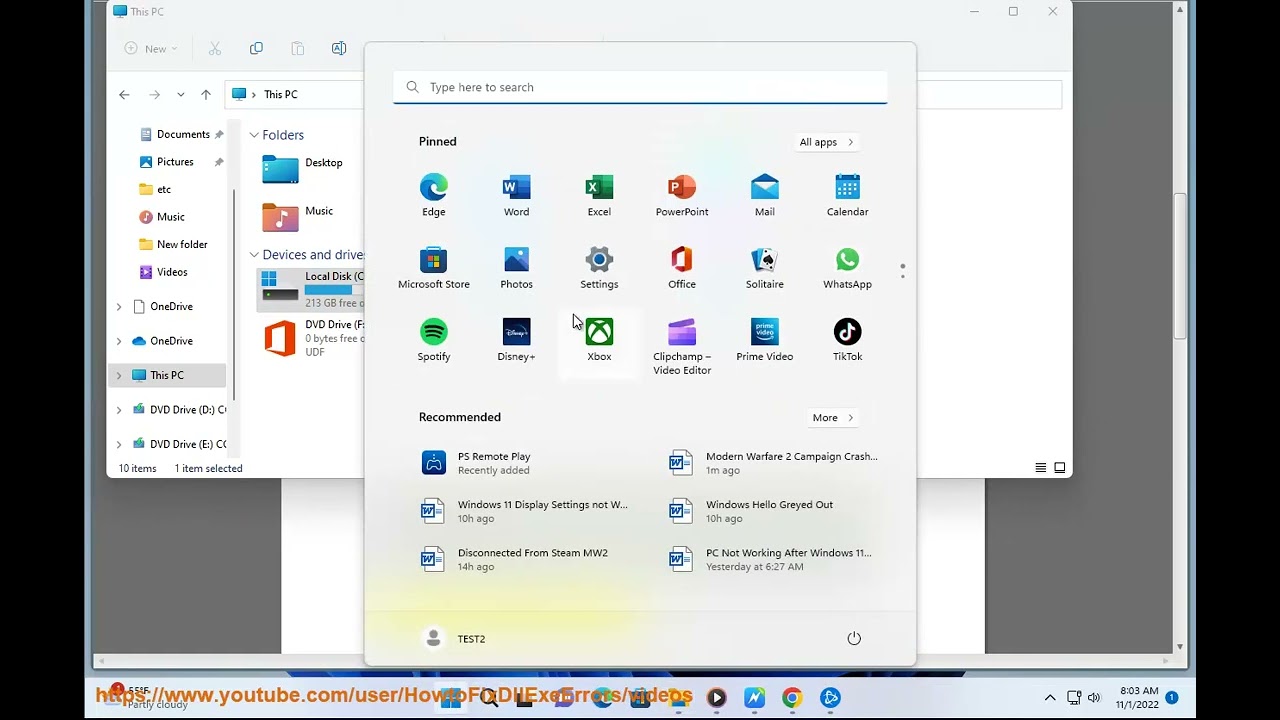Collapse the Folders group
The height and width of the screenshot is (720, 1280).
pyautogui.click(x=254, y=135)
